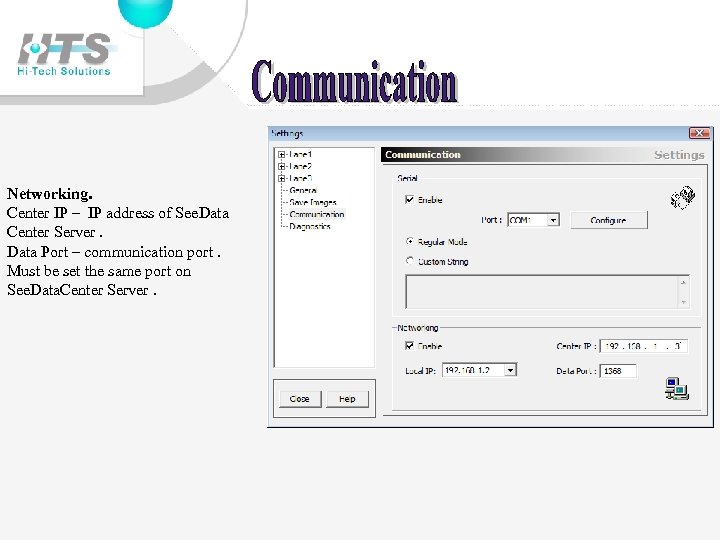Select Save Images in the settings tree
Viewport: 720px width, 540px height.
click(x=313, y=202)
